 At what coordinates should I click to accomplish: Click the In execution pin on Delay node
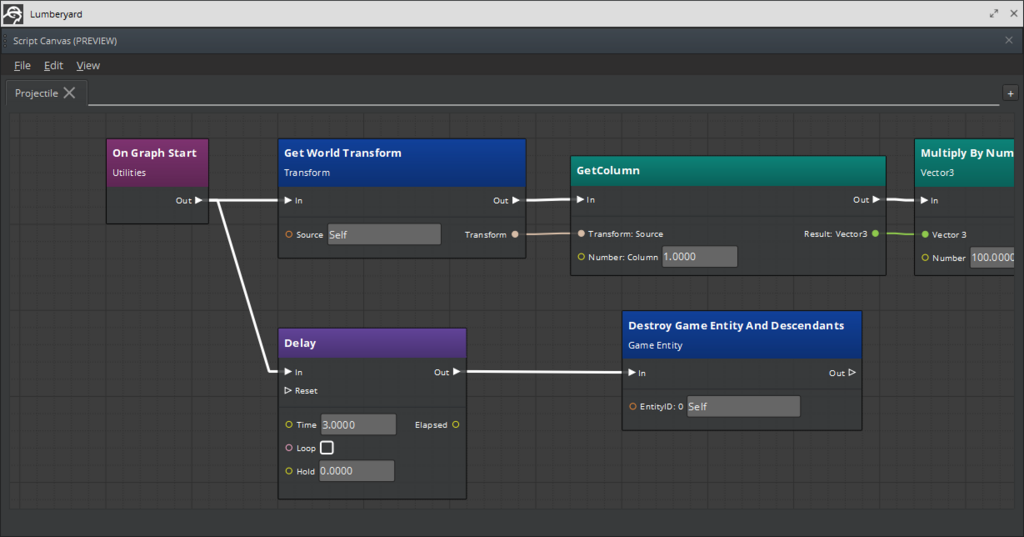[x=288, y=372]
